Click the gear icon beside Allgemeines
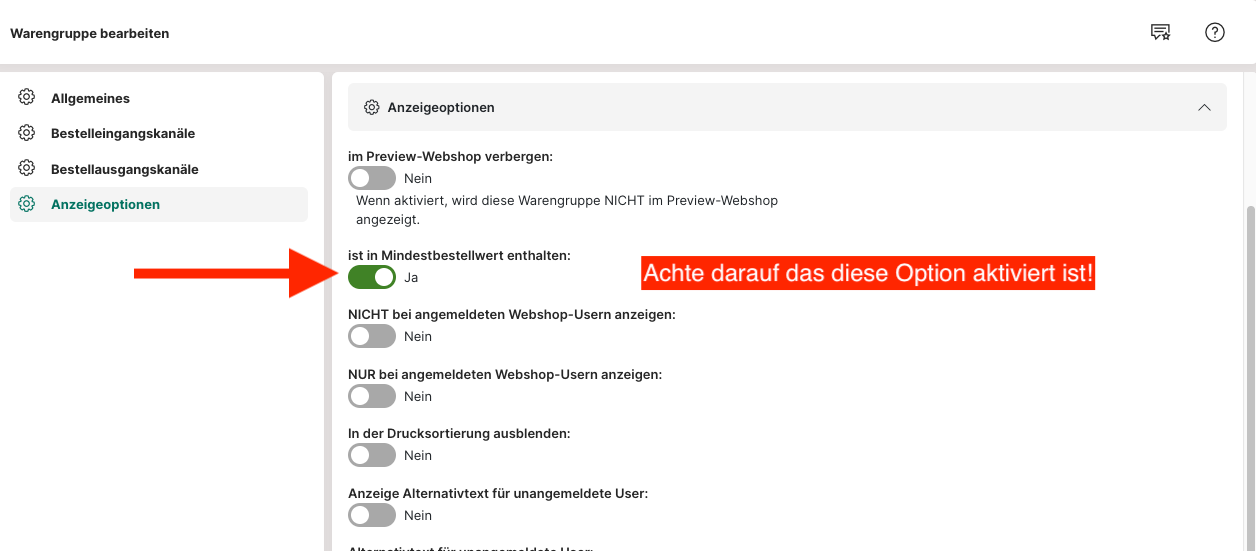 point(27,98)
